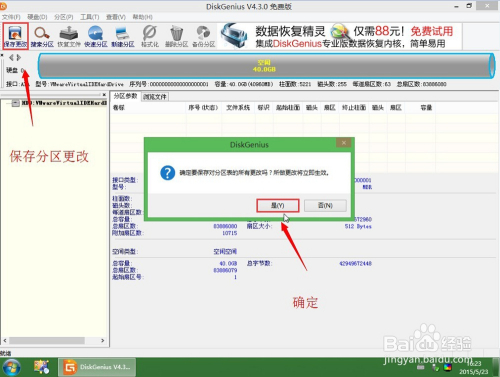500x377 pixels.
Task: Go to the next disk with the right arrow
Action: click(x=19, y=58)
